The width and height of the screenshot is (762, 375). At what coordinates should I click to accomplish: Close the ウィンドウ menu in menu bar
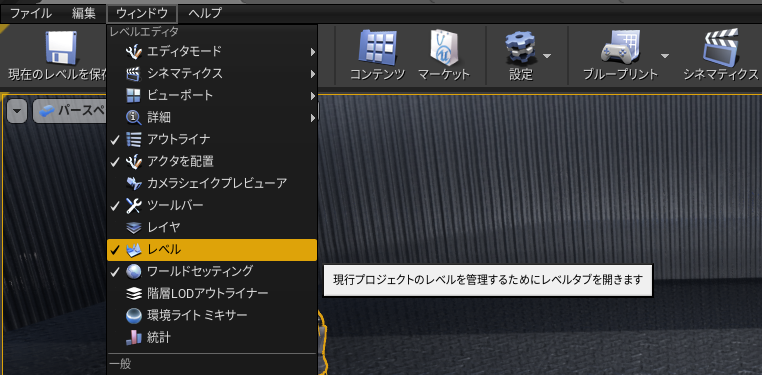(x=142, y=14)
